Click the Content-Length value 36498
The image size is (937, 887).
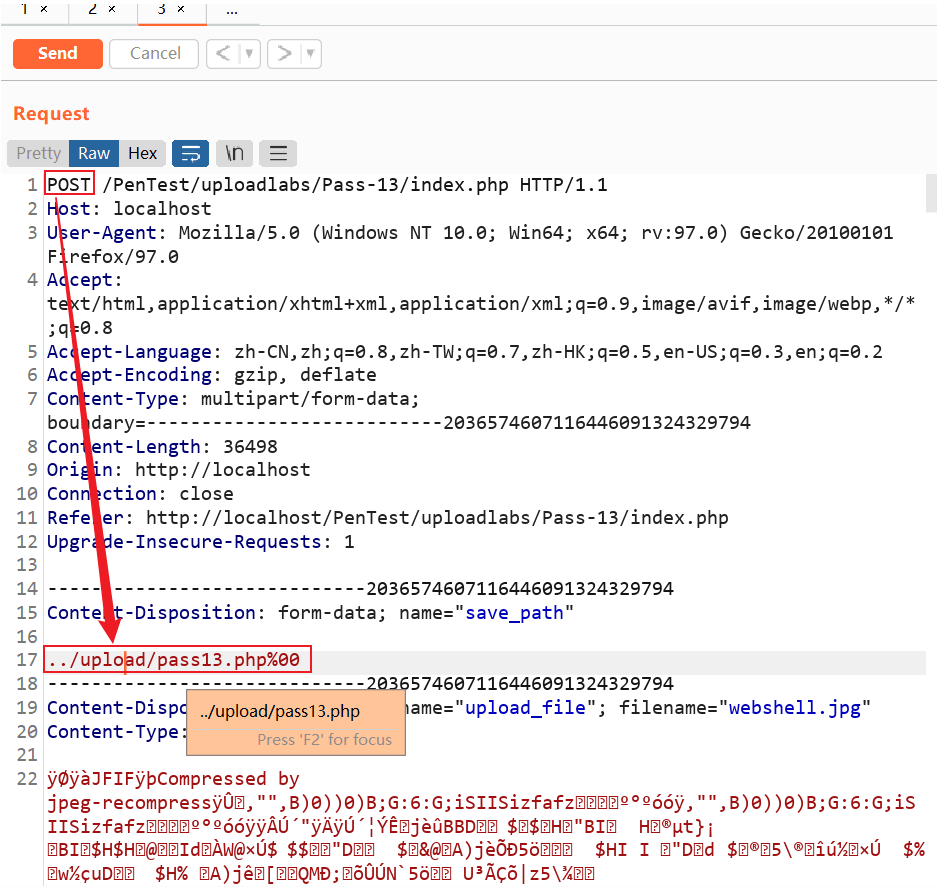point(250,446)
